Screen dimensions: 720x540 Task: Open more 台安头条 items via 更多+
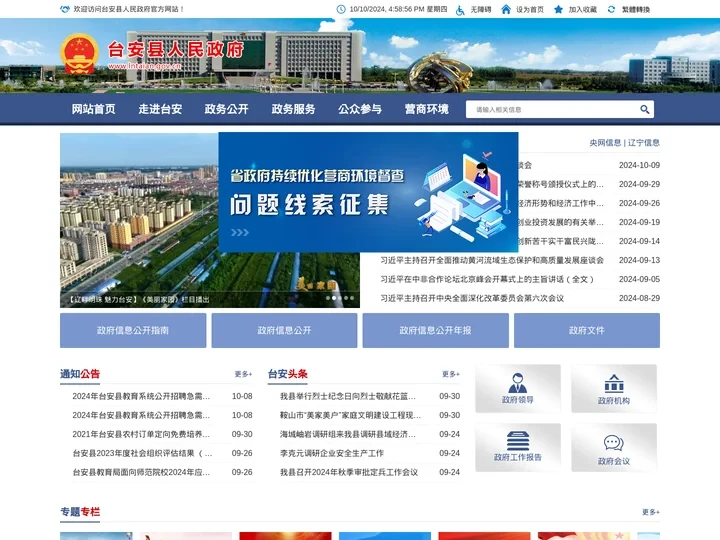click(x=451, y=374)
